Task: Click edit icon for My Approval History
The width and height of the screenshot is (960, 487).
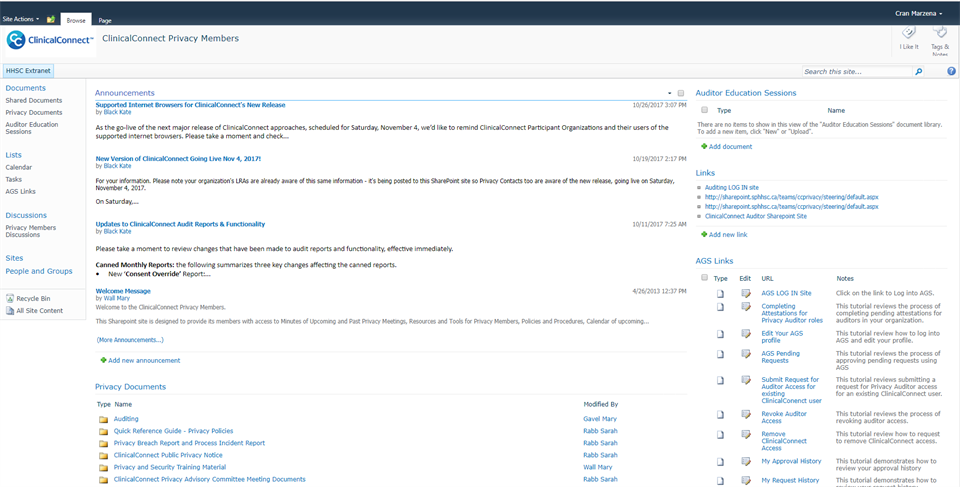Action: coord(746,461)
